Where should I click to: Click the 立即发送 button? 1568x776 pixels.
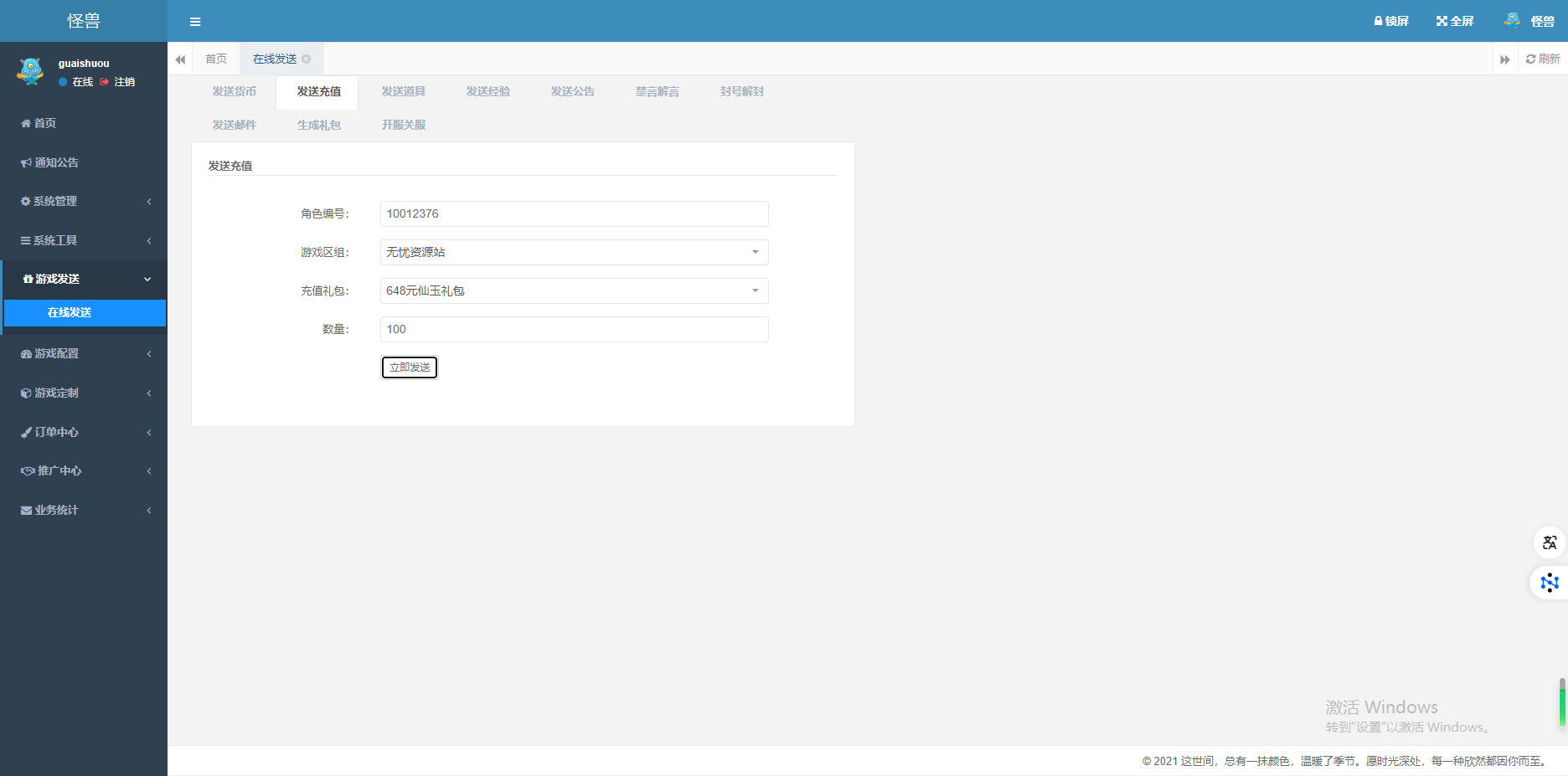pyautogui.click(x=410, y=367)
